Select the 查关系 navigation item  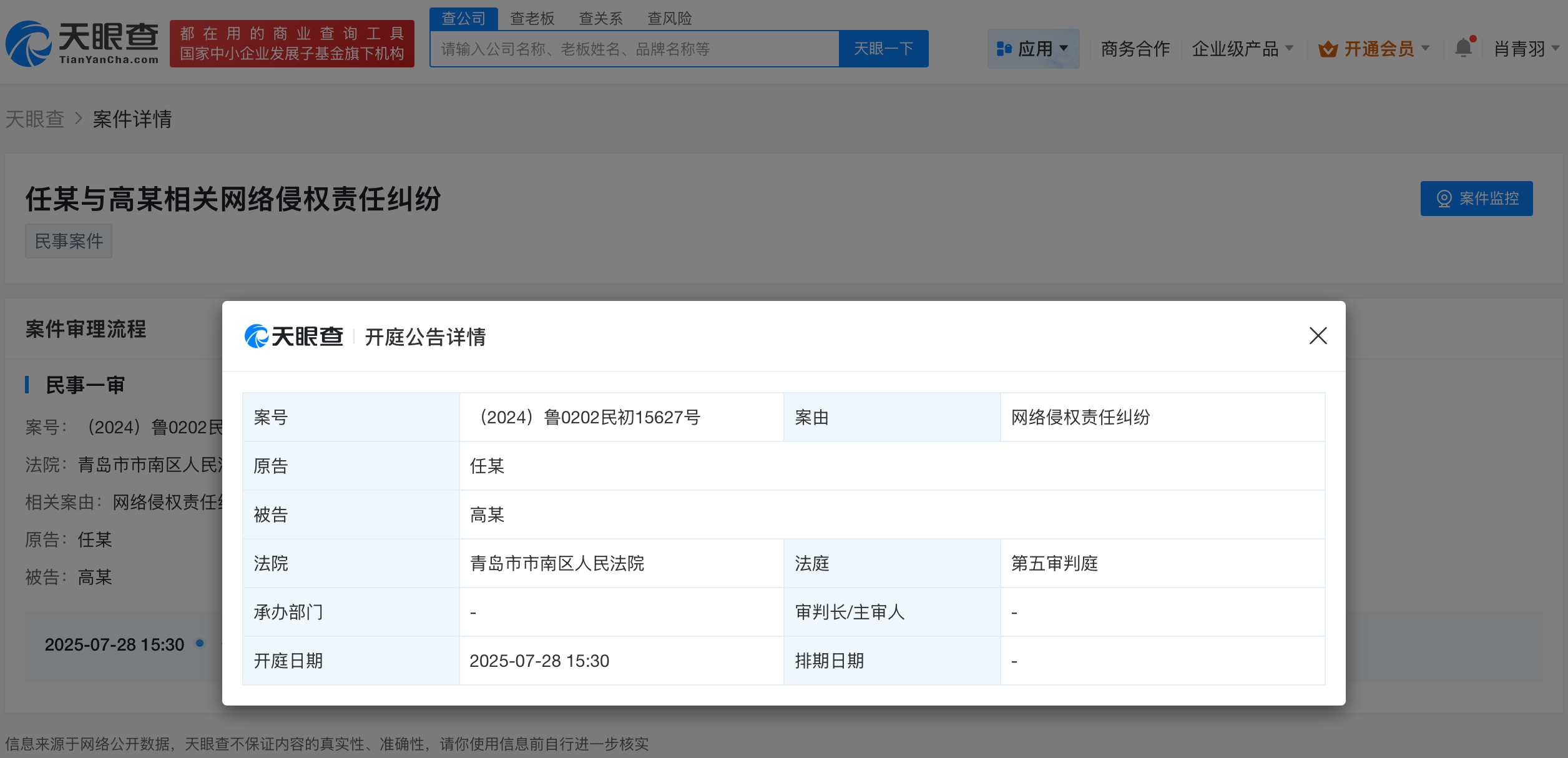pyautogui.click(x=600, y=18)
